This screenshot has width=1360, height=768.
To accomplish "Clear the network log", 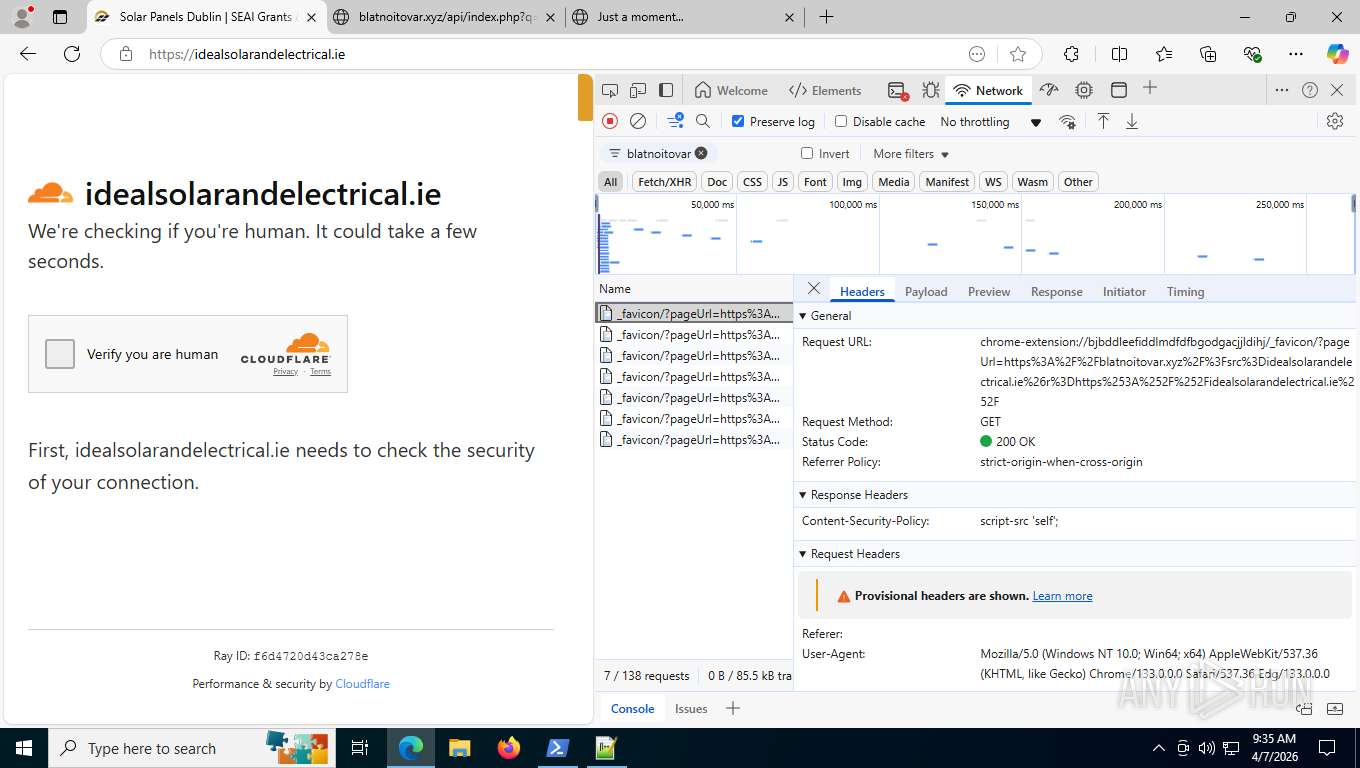I will tap(638, 121).
